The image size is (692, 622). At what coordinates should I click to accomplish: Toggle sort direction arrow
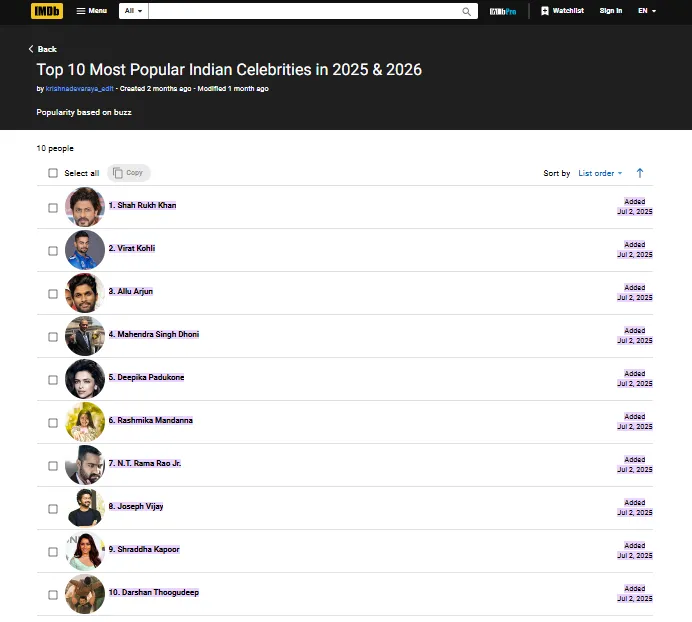pyautogui.click(x=640, y=173)
